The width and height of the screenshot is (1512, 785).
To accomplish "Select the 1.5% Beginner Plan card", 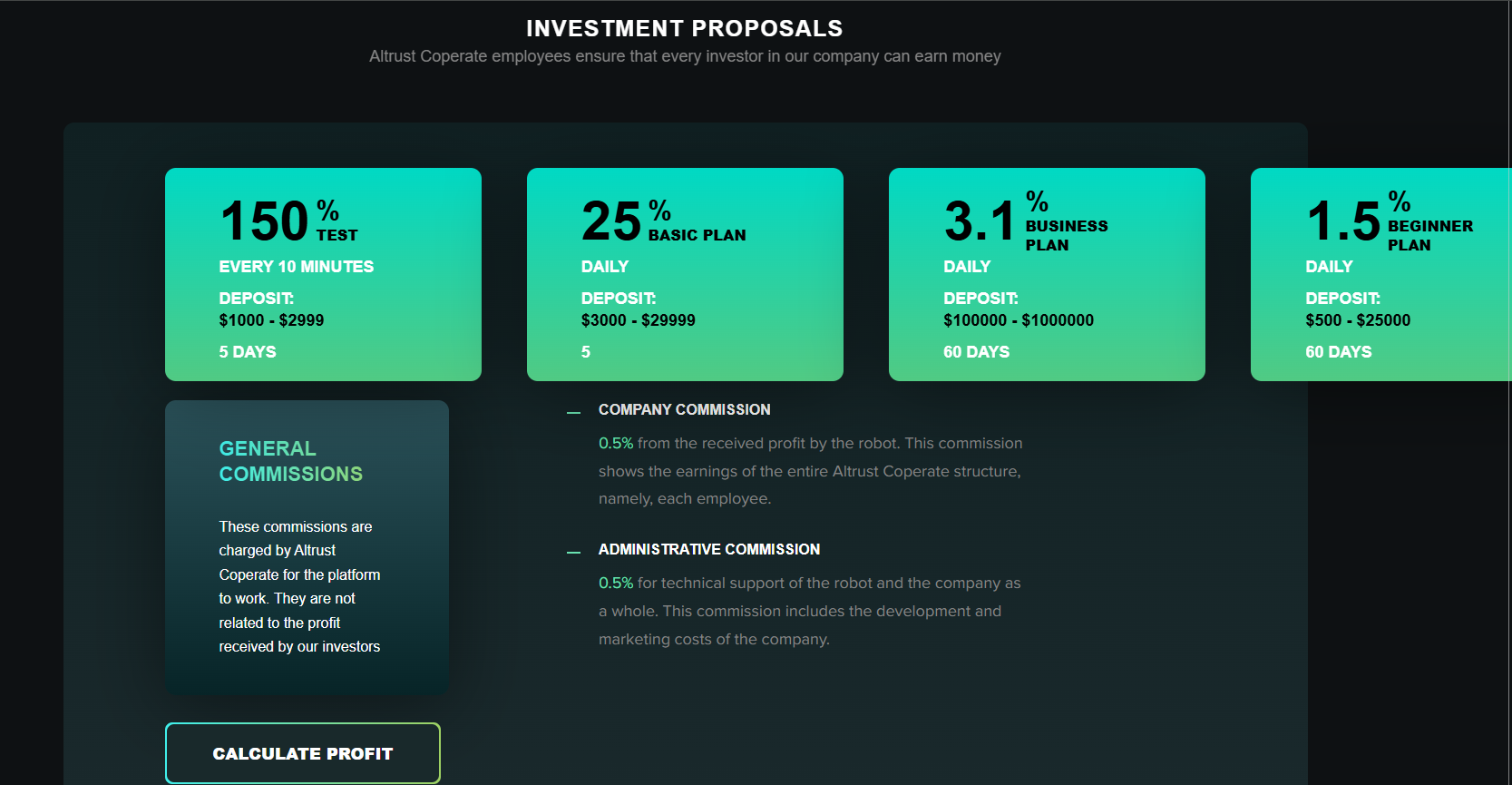I will [x=1380, y=274].
